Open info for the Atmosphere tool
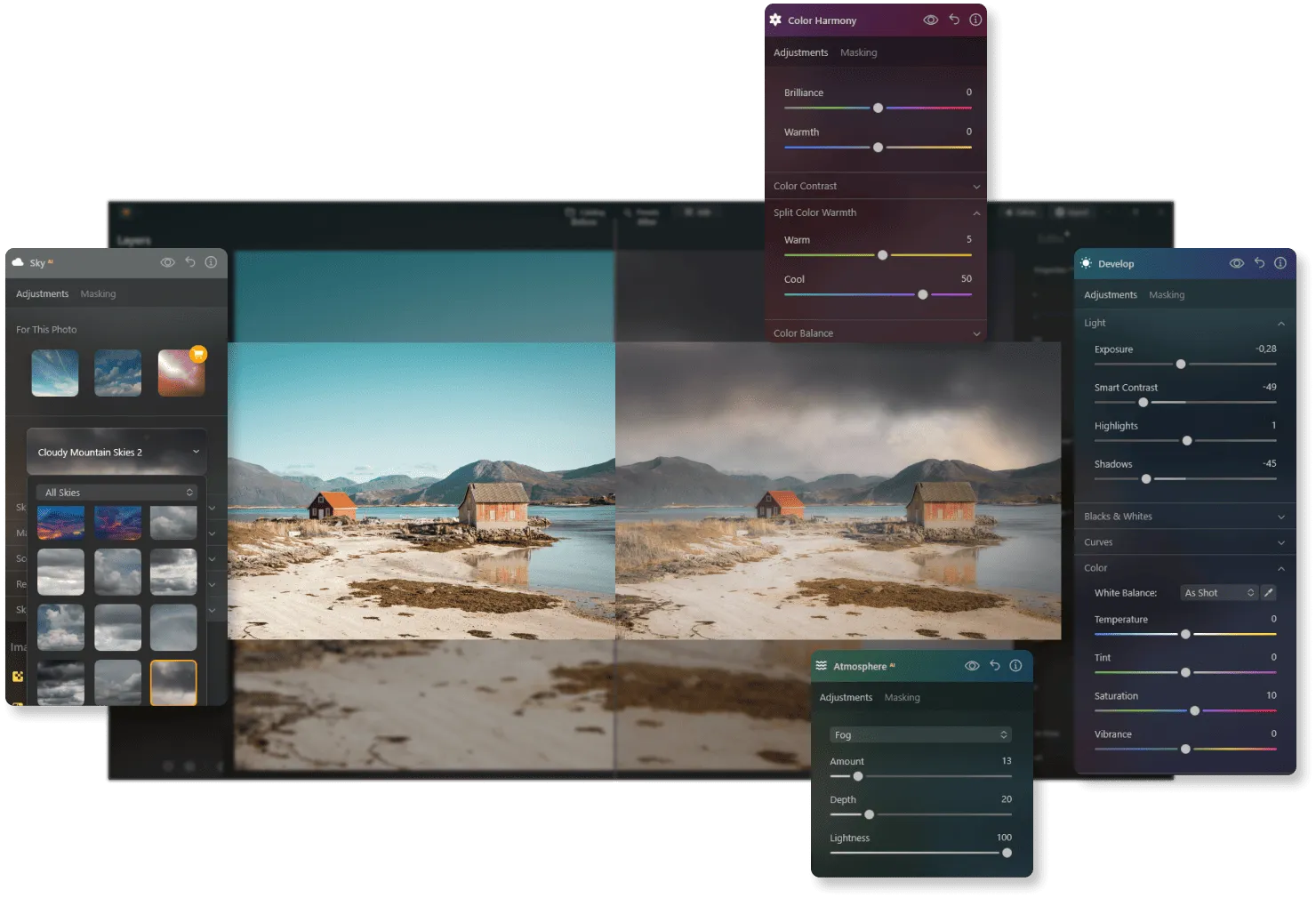 pyautogui.click(x=1015, y=666)
